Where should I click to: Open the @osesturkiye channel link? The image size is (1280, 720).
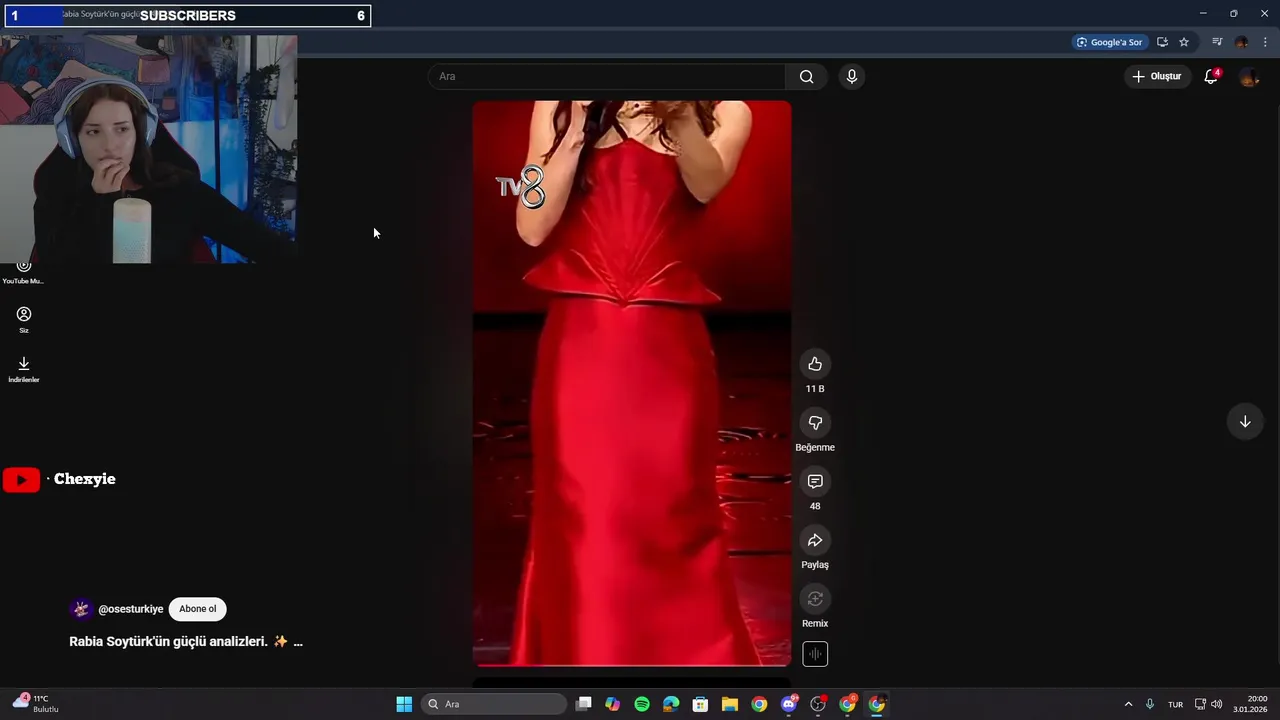coord(131,609)
